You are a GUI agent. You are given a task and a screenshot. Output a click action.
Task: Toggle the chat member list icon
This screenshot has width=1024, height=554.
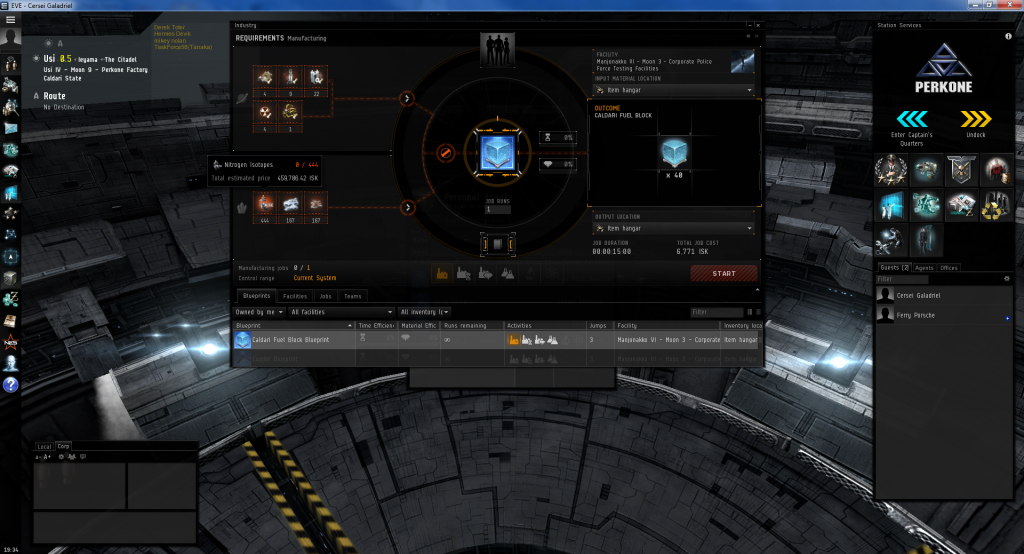click(72, 457)
